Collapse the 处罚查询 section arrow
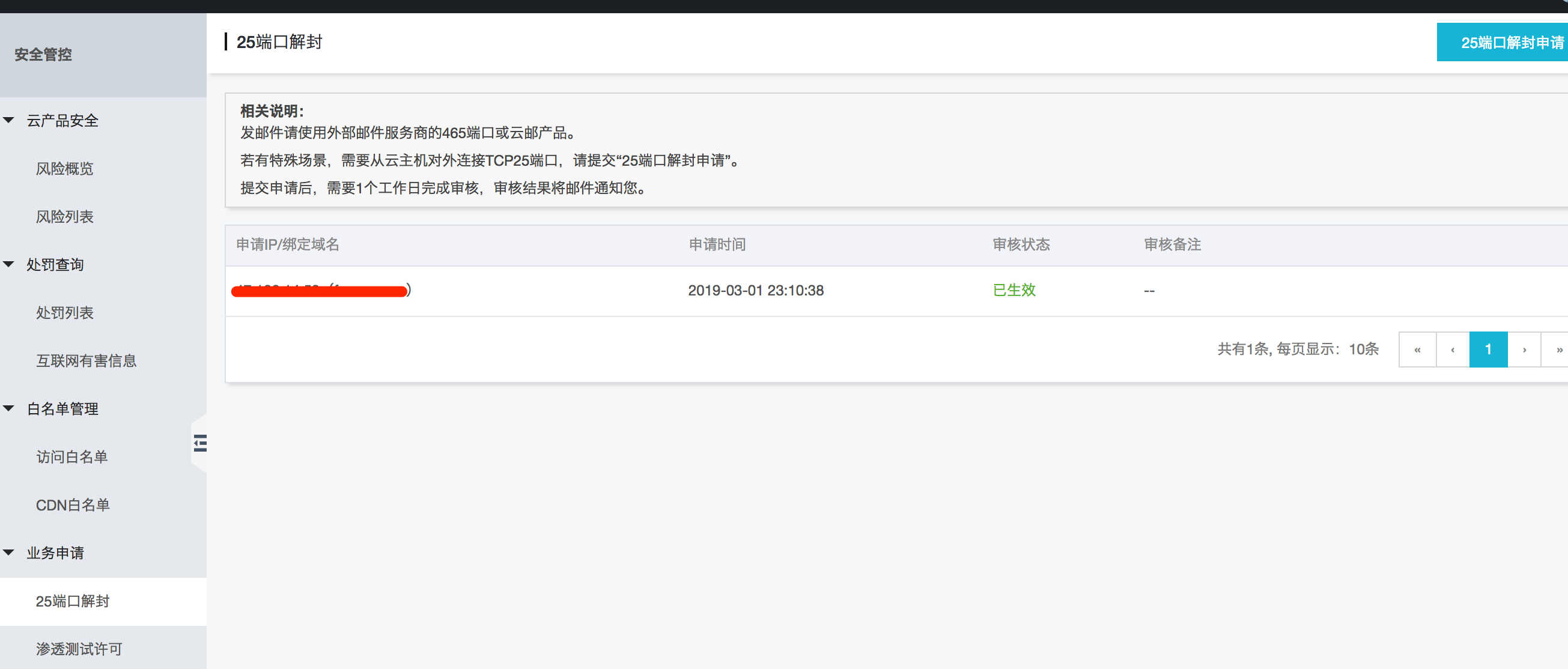This screenshot has width=1568, height=669. click(9, 264)
